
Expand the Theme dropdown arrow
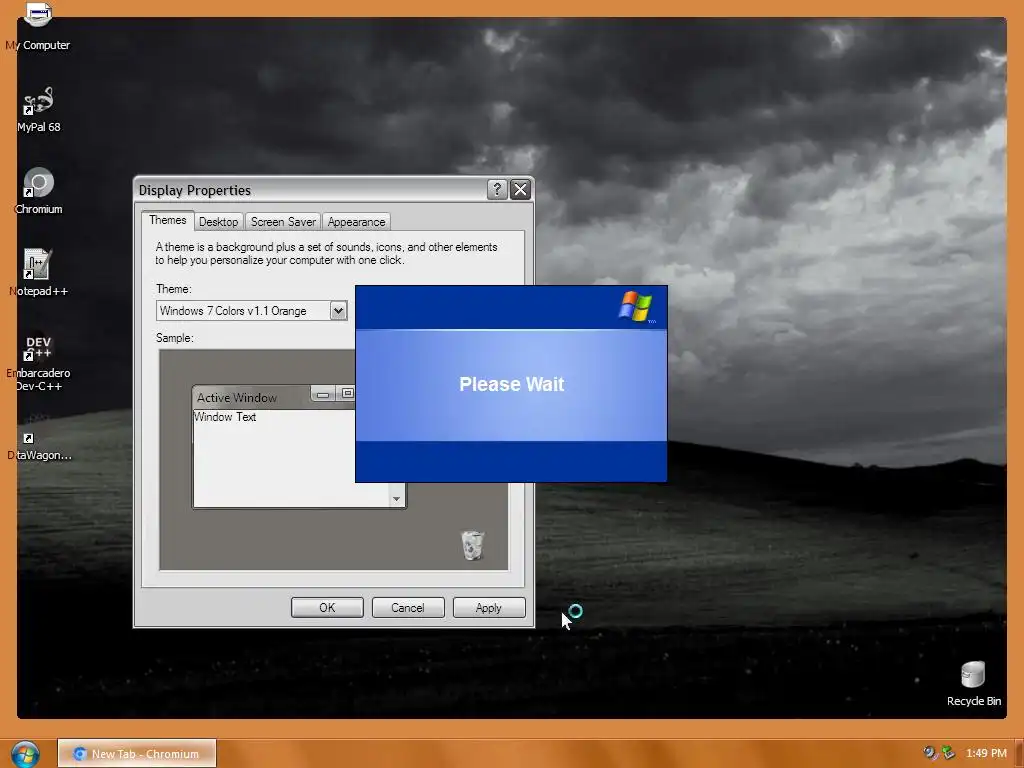click(x=338, y=311)
